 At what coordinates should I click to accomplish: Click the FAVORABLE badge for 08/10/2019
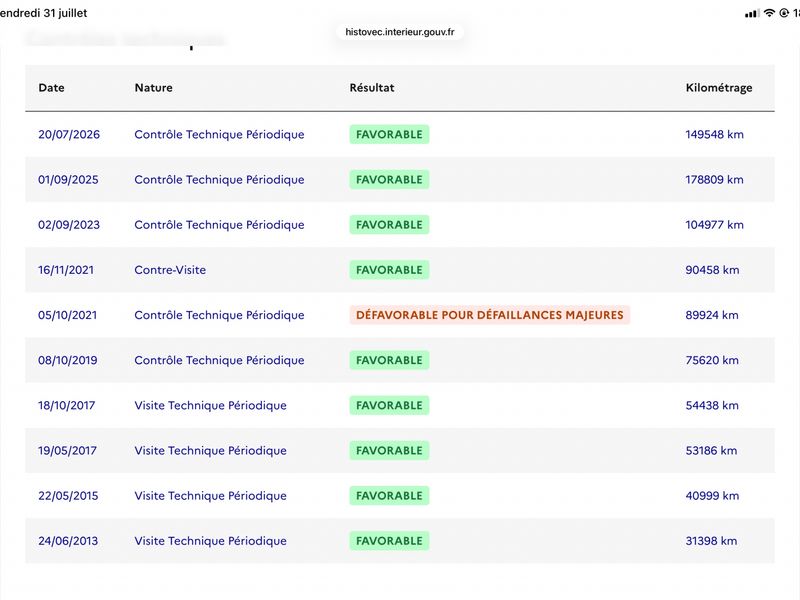tap(389, 360)
